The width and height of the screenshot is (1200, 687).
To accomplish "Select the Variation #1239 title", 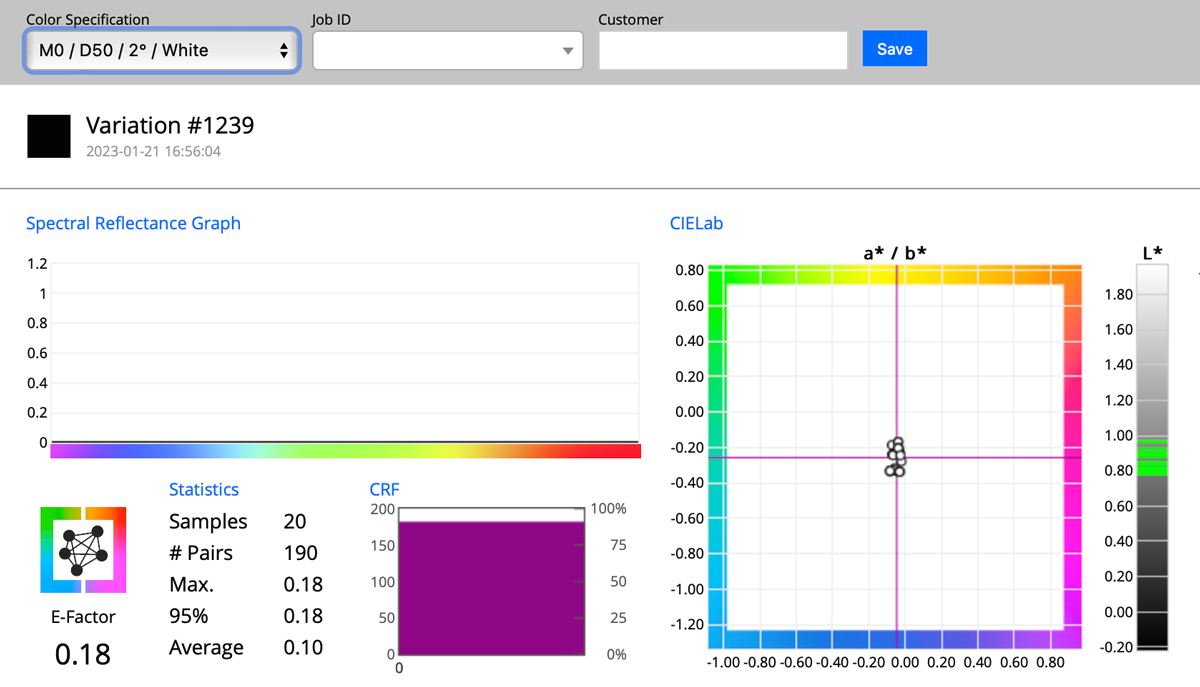I will (x=170, y=125).
